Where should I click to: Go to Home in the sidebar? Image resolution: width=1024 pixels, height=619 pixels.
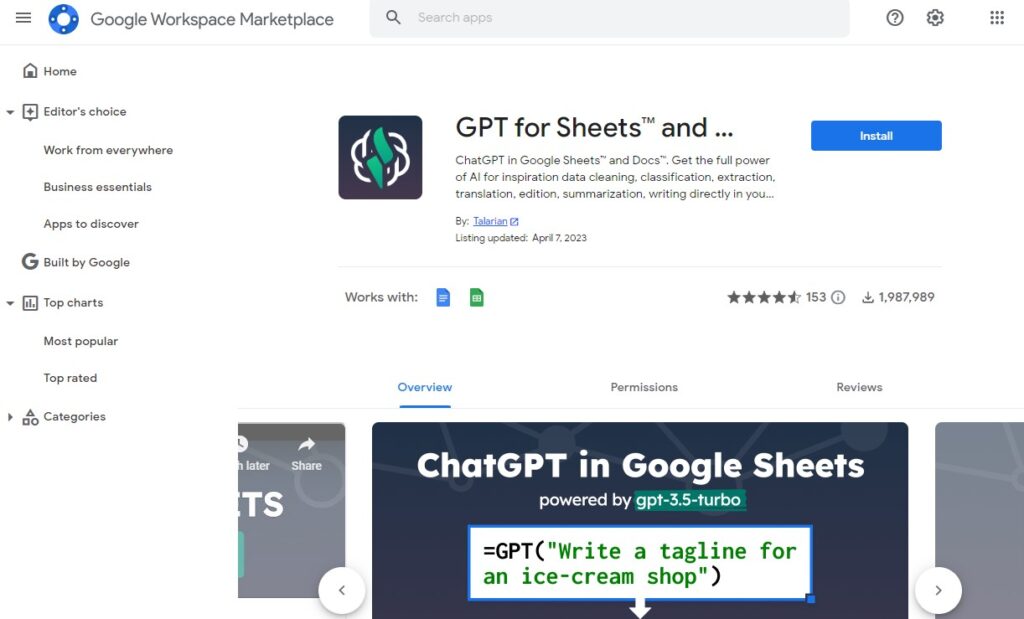[59, 71]
